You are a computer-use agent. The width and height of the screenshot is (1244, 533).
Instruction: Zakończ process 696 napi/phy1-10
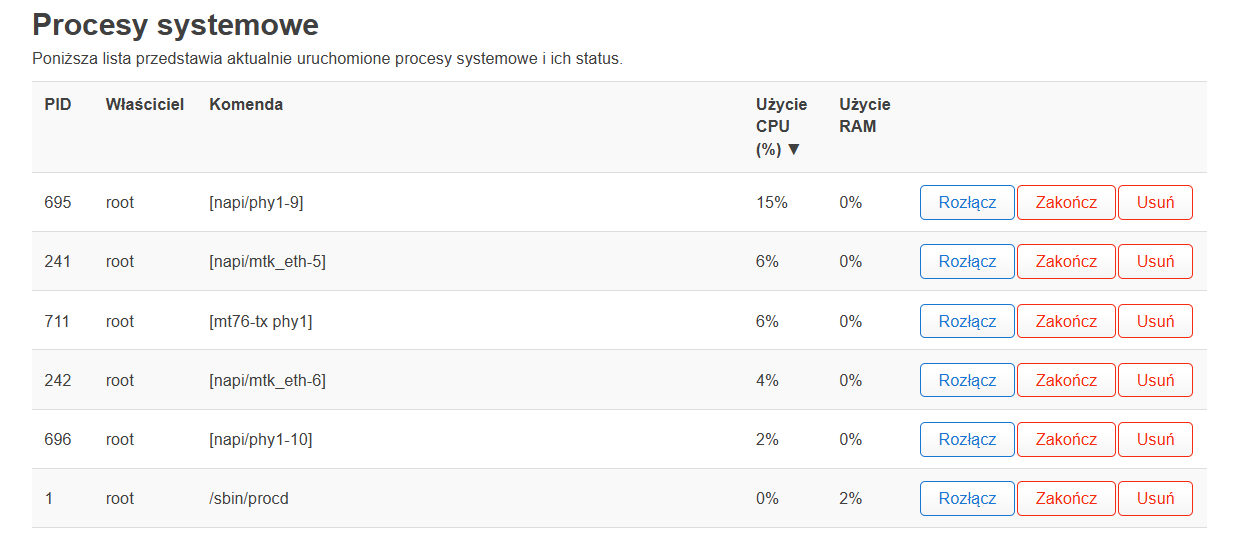point(1066,439)
